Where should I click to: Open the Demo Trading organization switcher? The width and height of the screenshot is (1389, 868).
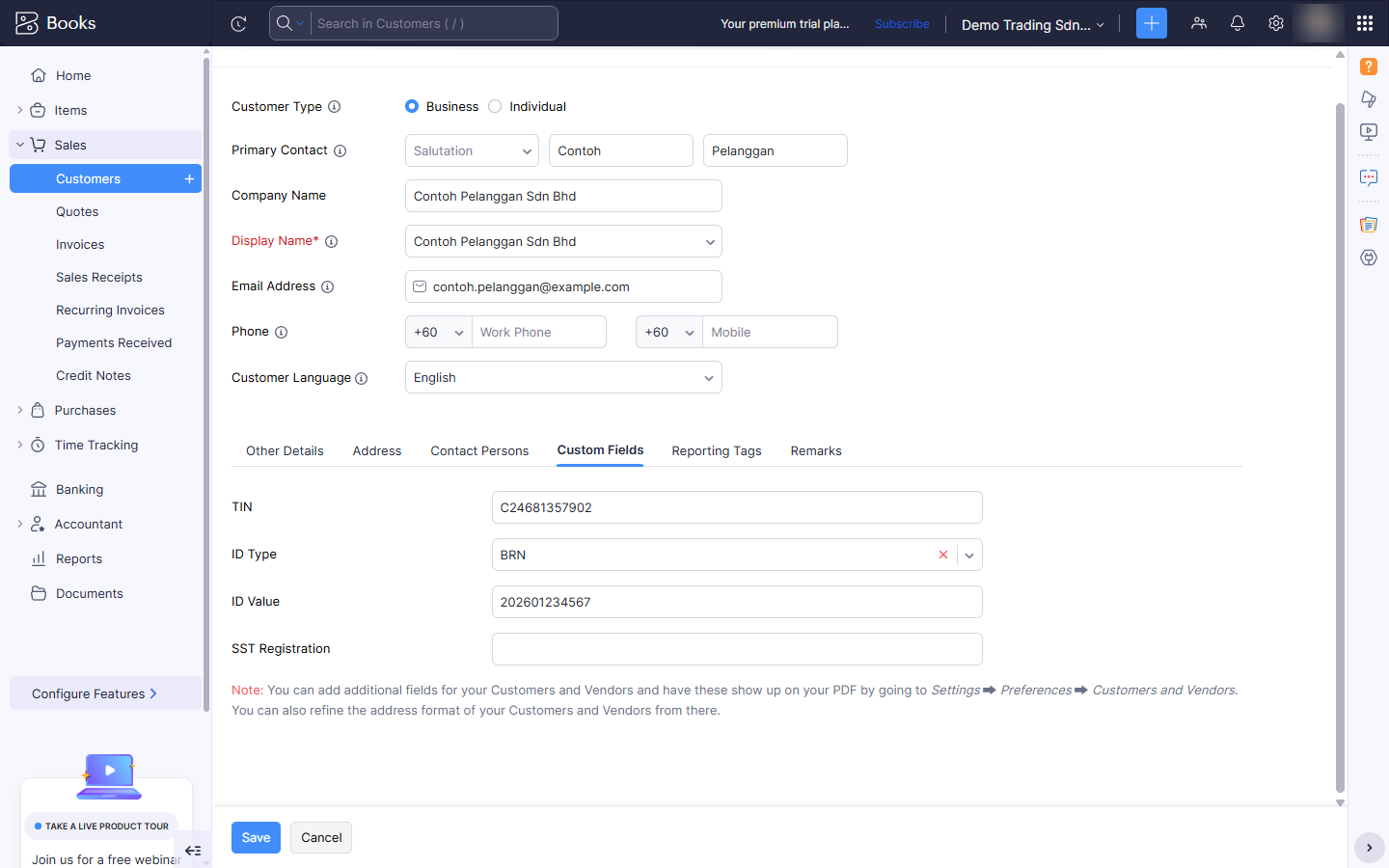coord(1032,24)
